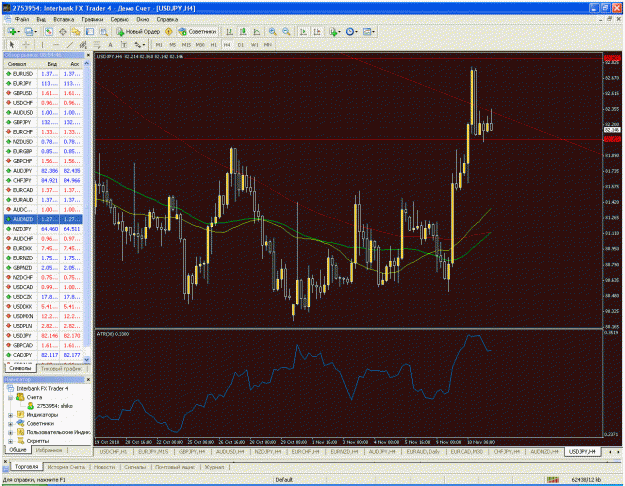Open the Сервис menu
The width and height of the screenshot is (625, 486).
click(x=120, y=19)
